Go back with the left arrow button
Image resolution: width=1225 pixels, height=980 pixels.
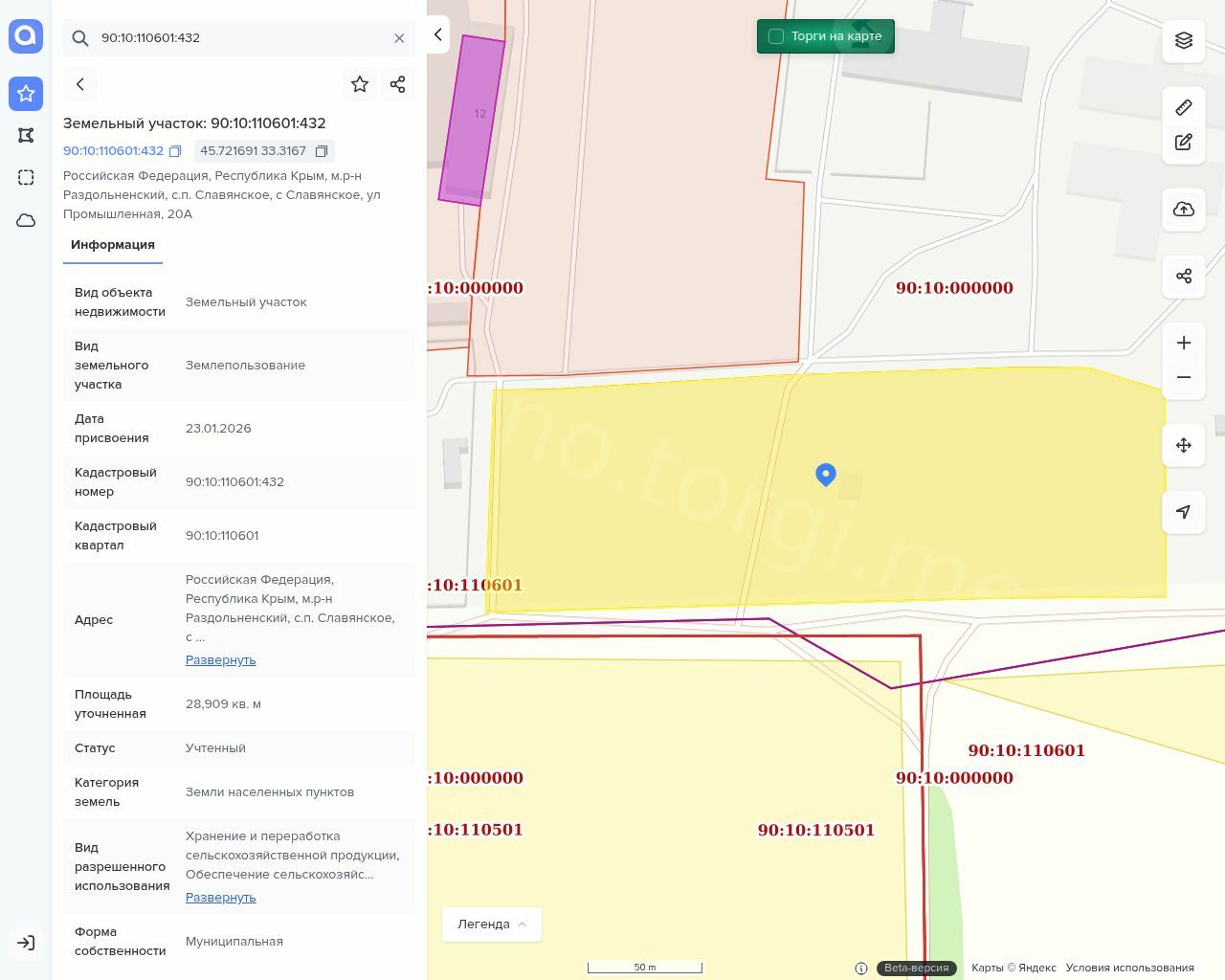pos(80,84)
